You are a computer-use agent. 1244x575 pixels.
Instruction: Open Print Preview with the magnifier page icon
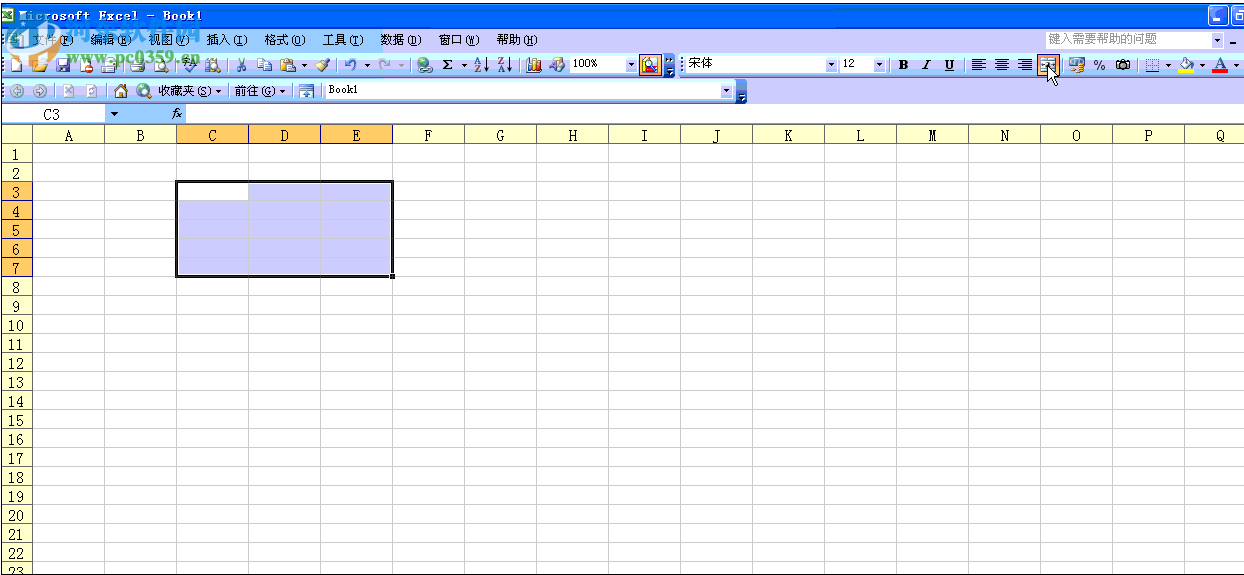pos(159,65)
